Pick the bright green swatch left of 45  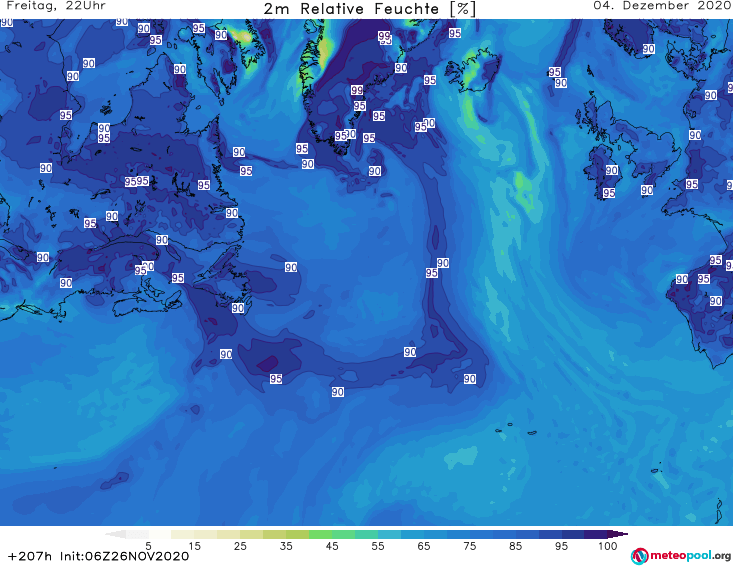pos(320,534)
